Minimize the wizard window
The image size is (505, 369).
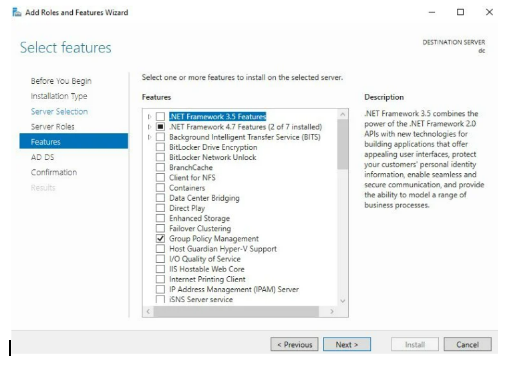(x=432, y=12)
